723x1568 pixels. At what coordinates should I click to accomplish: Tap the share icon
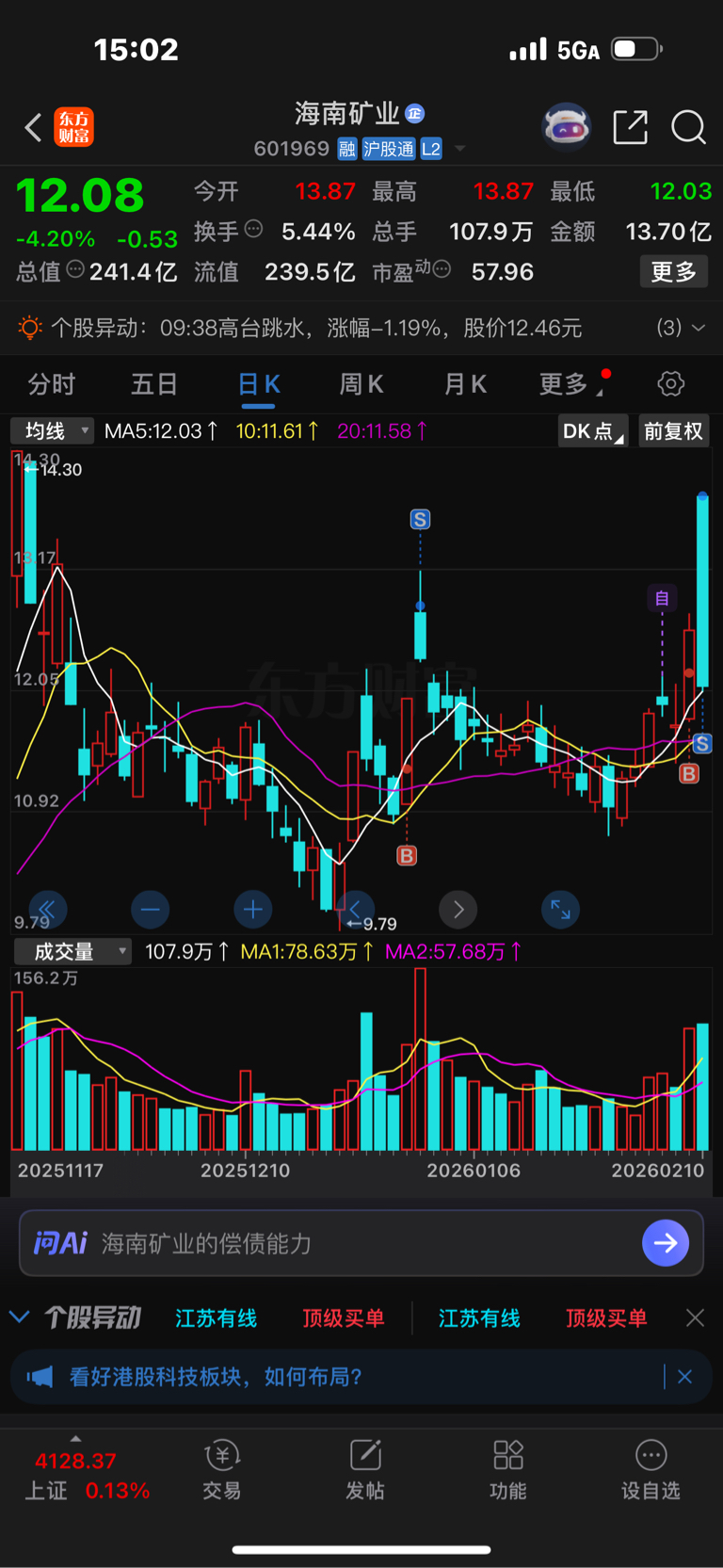(x=630, y=126)
